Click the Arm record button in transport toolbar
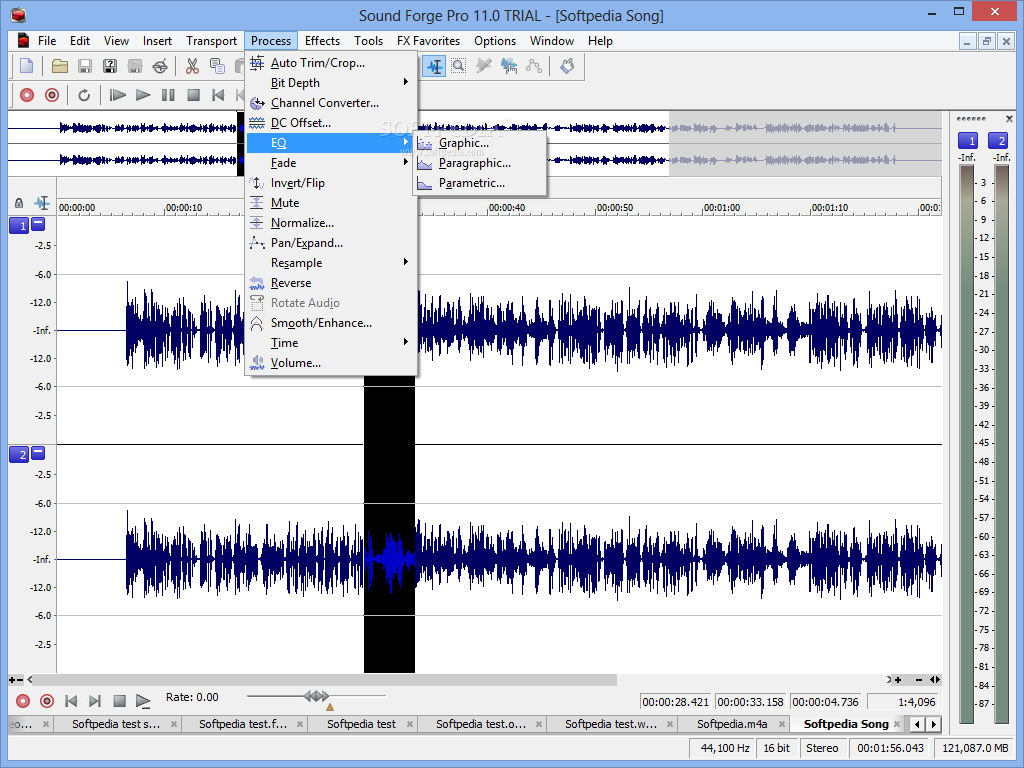This screenshot has height=768, width=1024. pyautogui.click(x=52, y=95)
